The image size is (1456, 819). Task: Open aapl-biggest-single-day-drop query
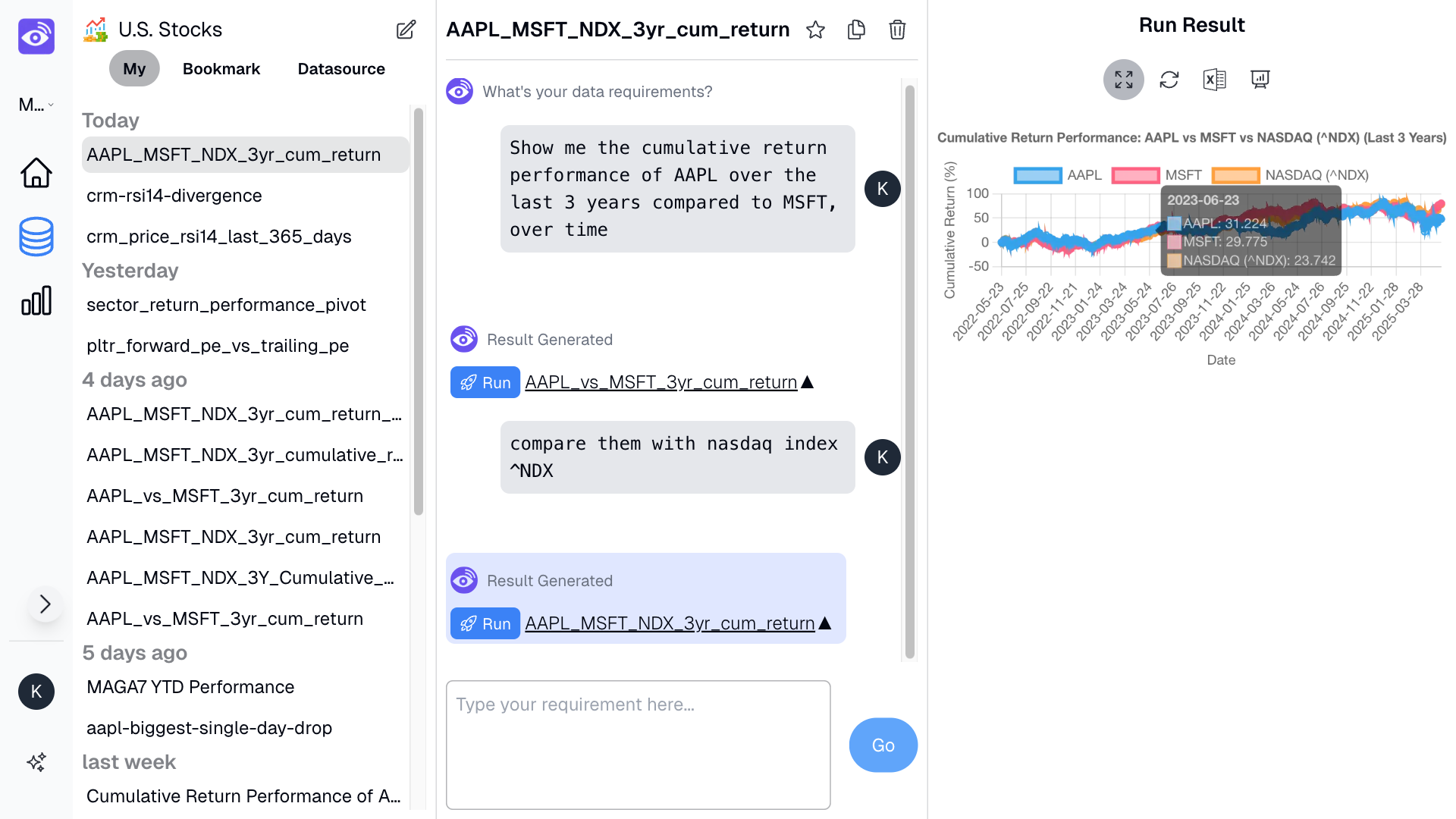246,728
